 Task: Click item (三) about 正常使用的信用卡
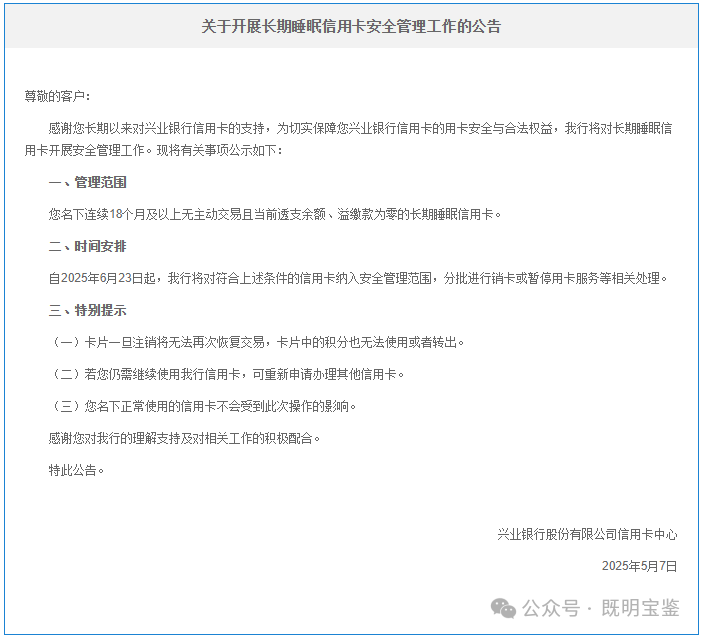(x=203, y=406)
